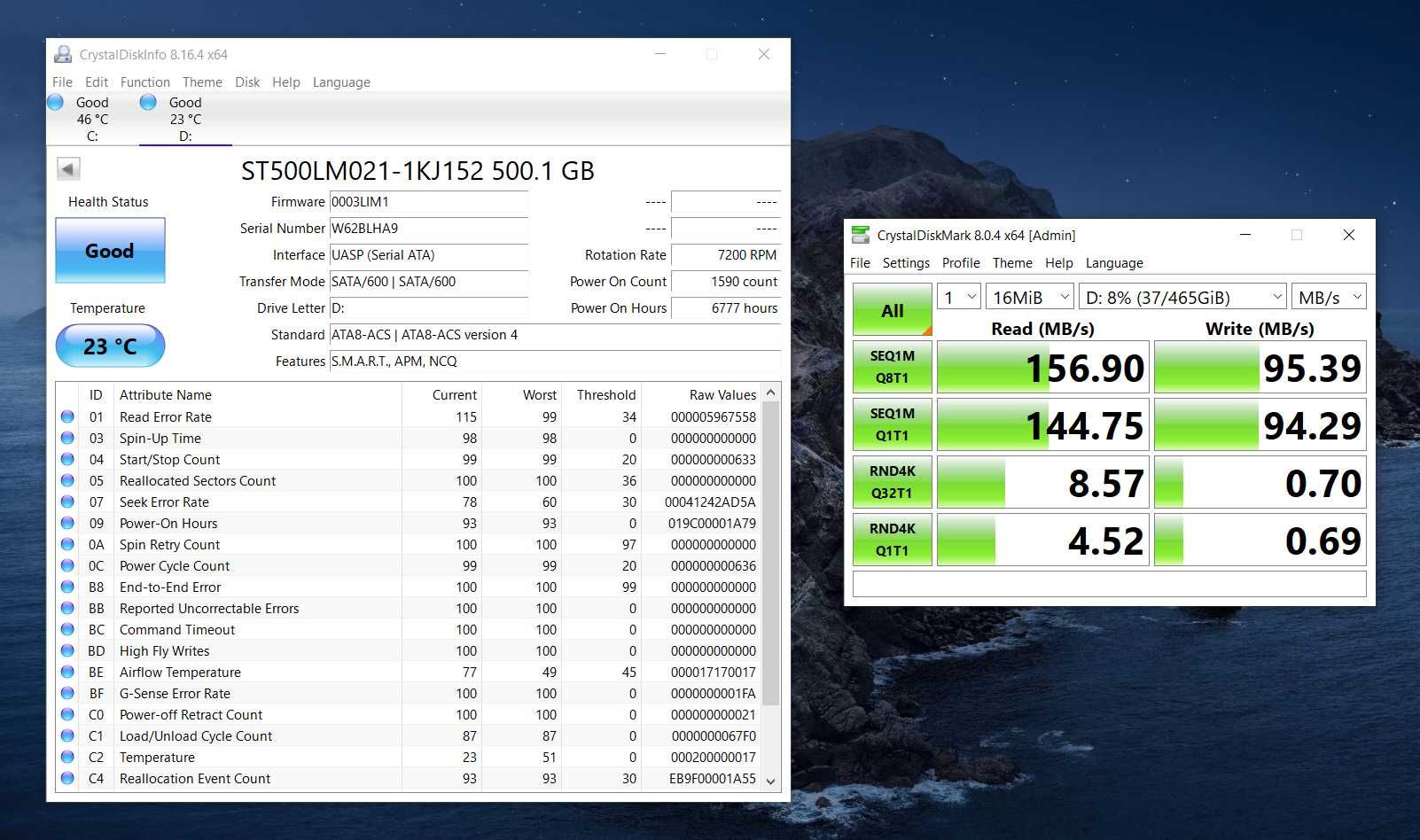Click the SMART attribute list scrollbar thumb
The height and width of the screenshot is (840, 1420).
(x=770, y=555)
